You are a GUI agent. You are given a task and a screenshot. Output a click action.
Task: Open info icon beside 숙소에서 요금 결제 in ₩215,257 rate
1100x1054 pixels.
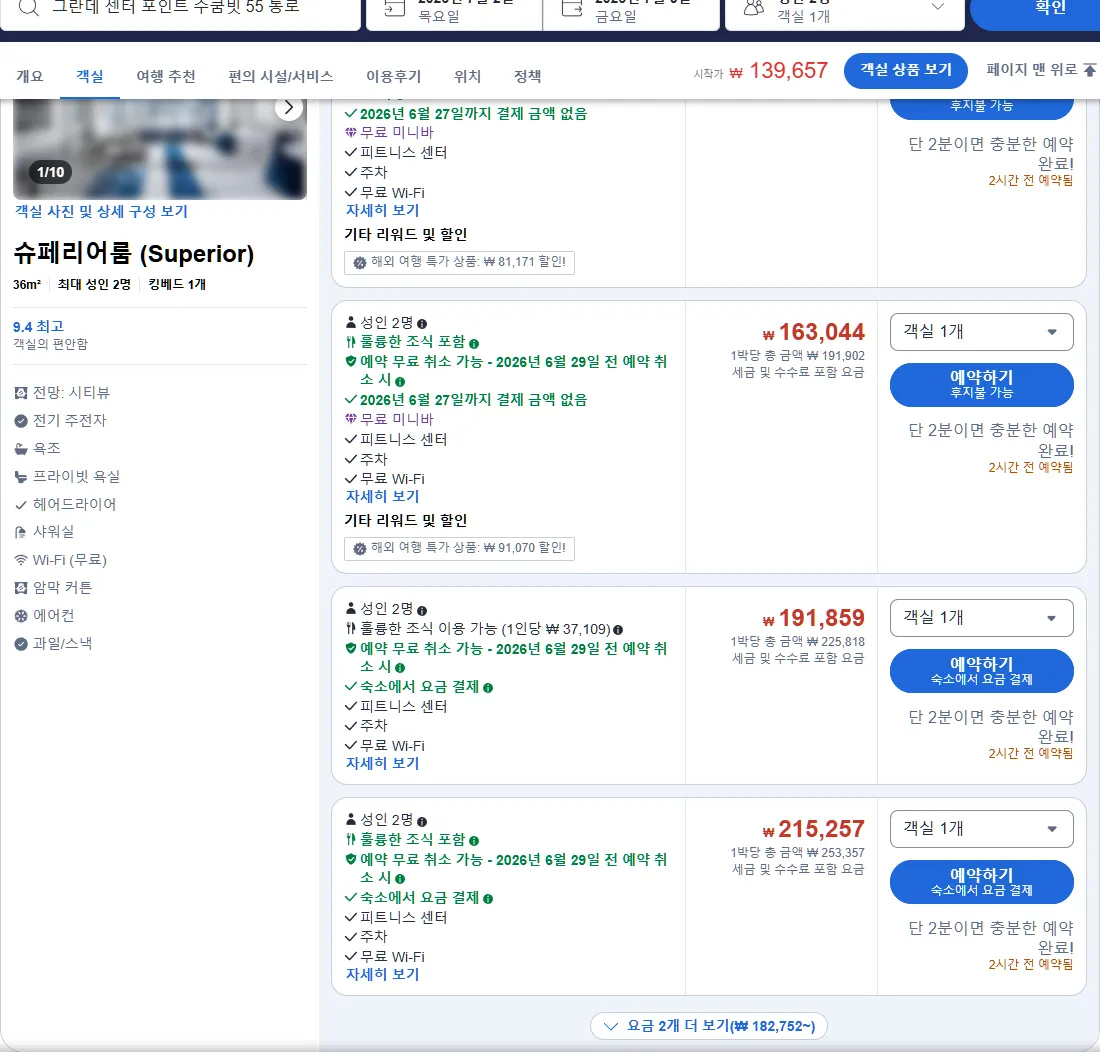[x=488, y=899]
